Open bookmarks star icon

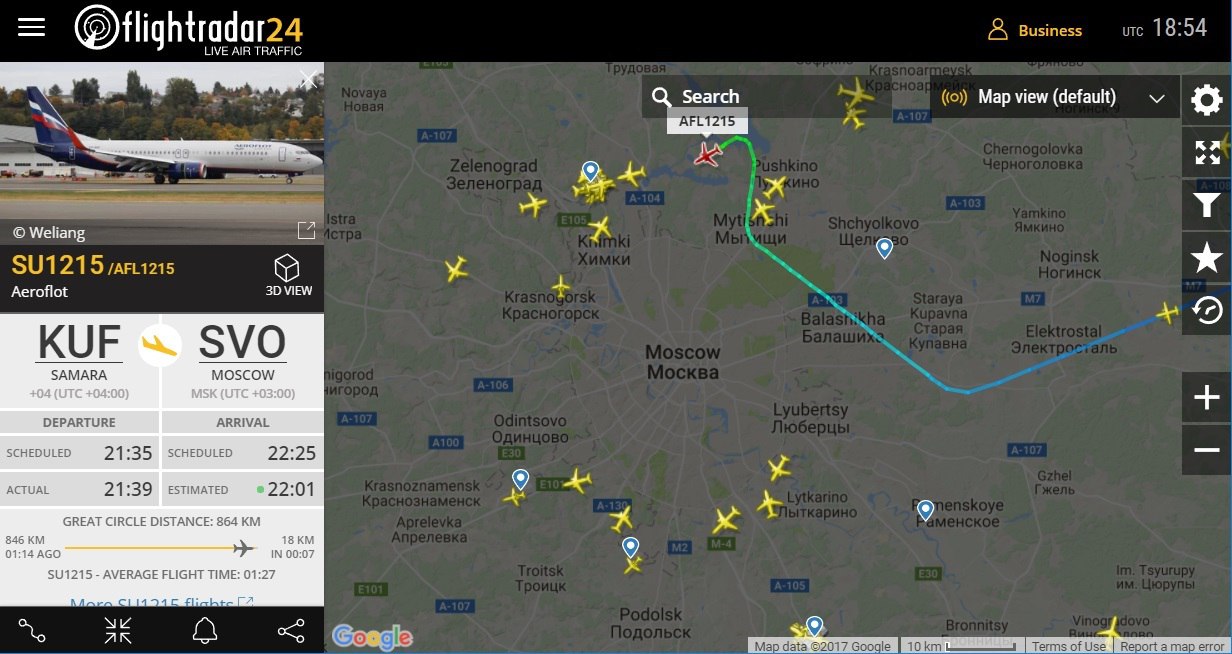tap(1207, 258)
